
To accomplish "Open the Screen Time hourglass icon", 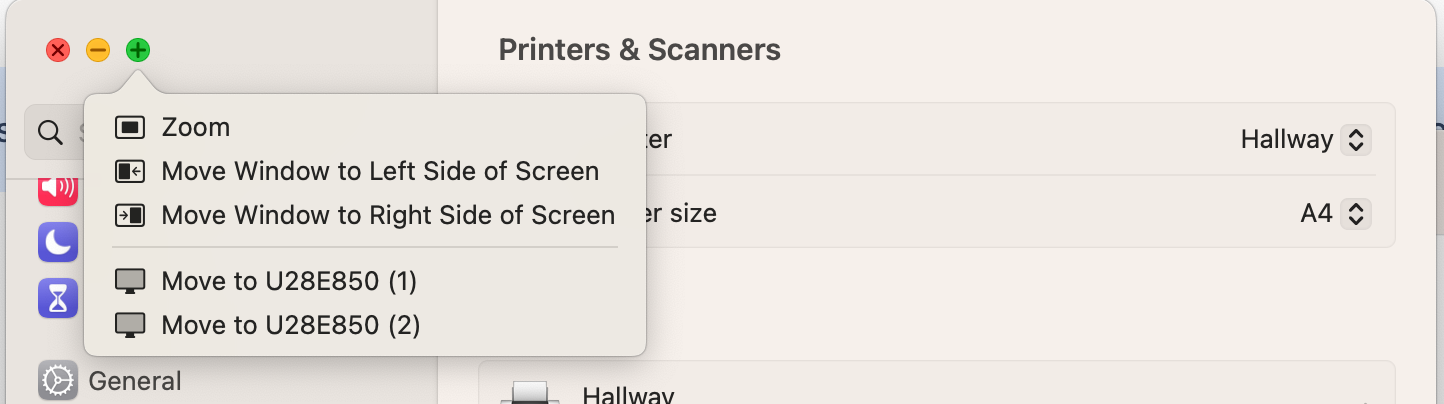I will point(58,298).
